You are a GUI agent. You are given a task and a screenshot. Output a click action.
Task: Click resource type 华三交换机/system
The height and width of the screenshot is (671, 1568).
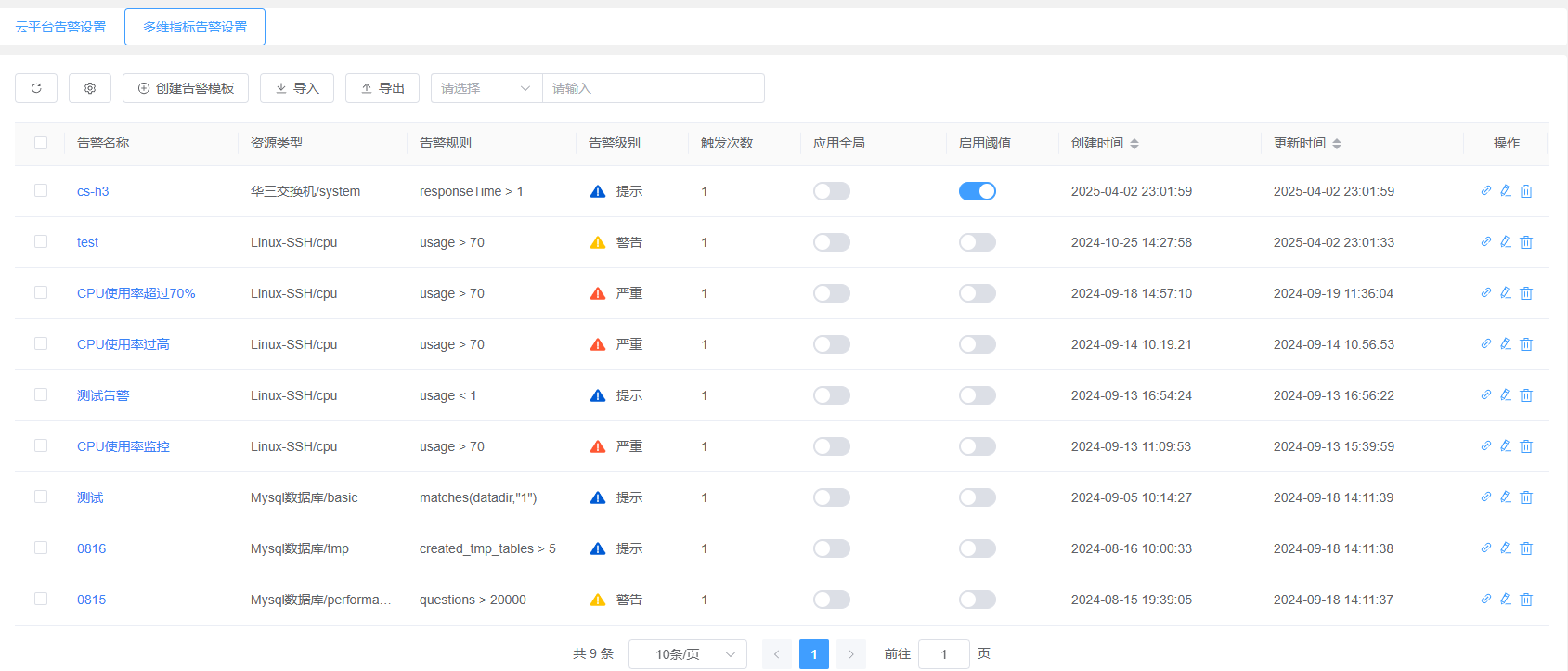tap(305, 191)
